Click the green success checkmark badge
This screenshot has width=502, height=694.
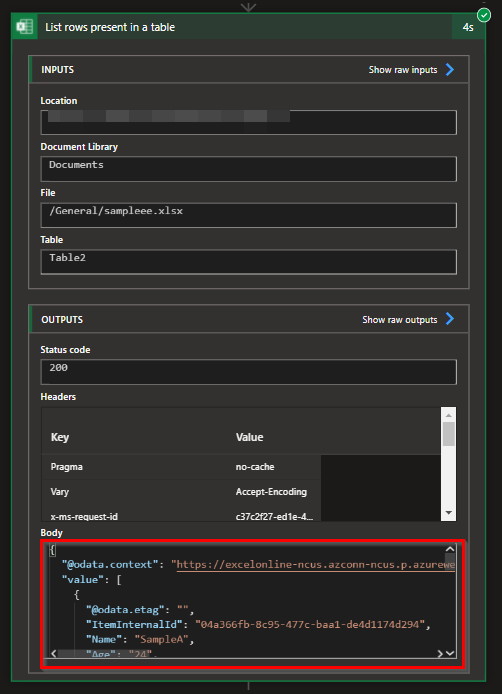click(x=484, y=15)
